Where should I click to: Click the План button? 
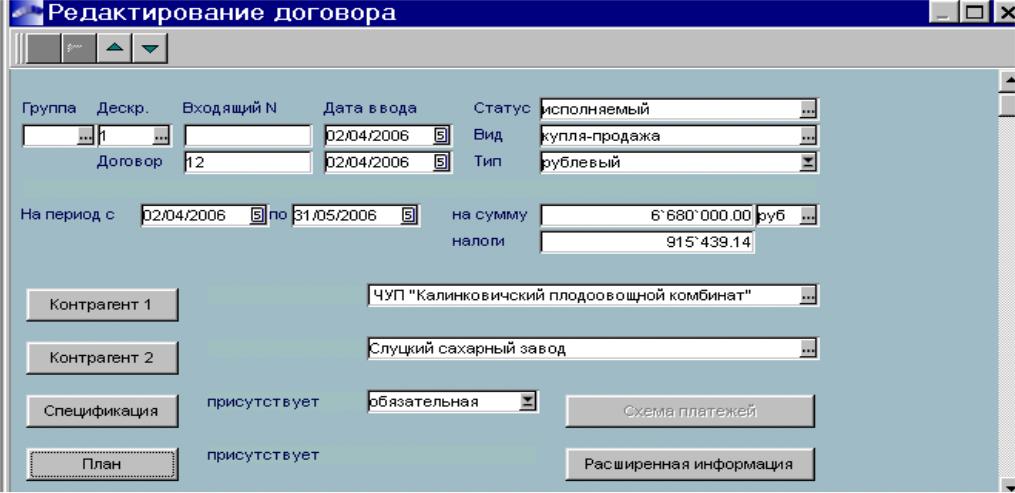coord(102,464)
